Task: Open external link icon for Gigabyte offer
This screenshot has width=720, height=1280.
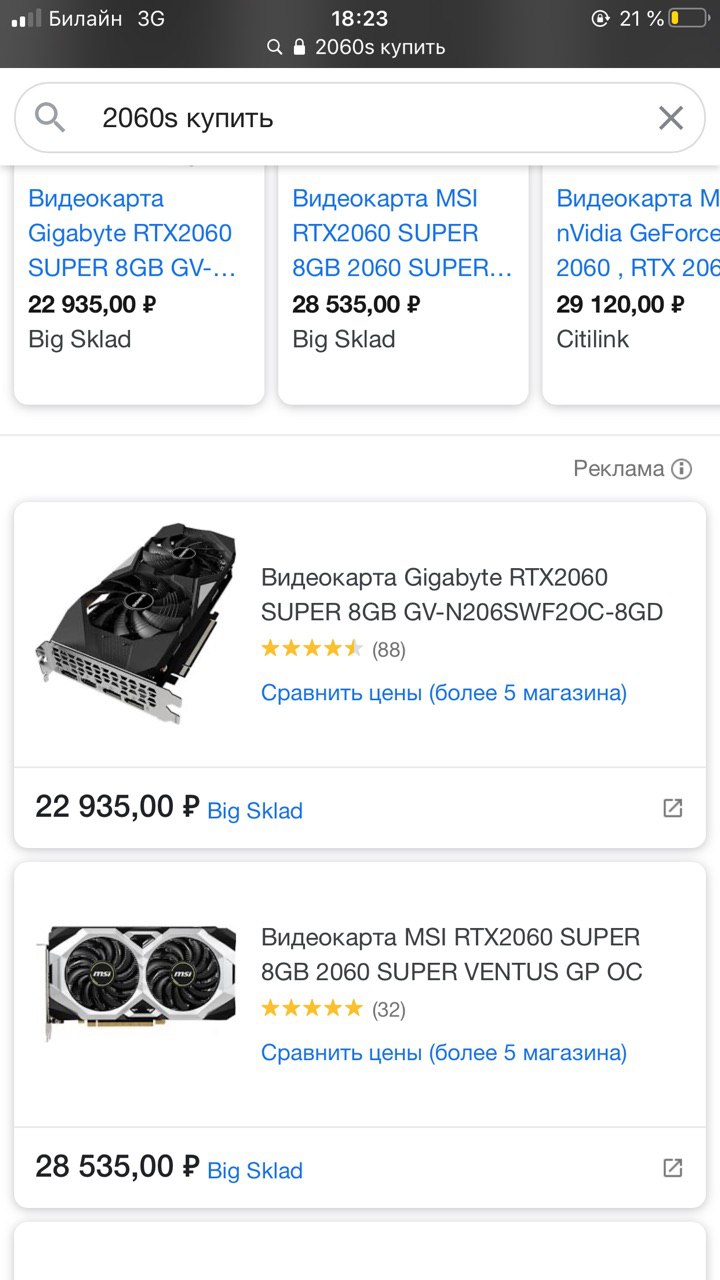Action: coord(673,808)
